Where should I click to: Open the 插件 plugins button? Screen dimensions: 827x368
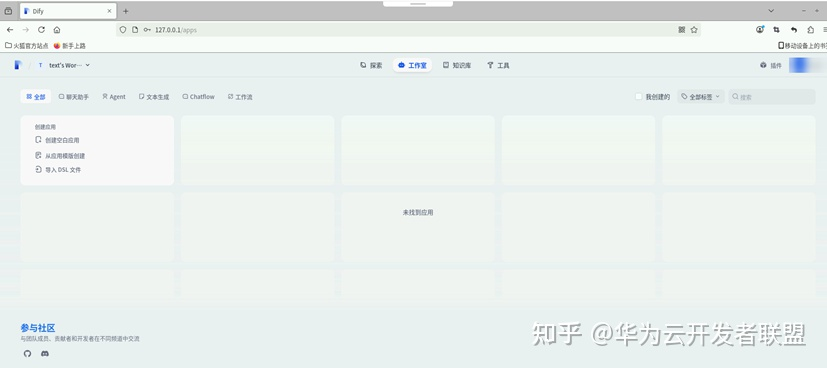tap(771, 65)
